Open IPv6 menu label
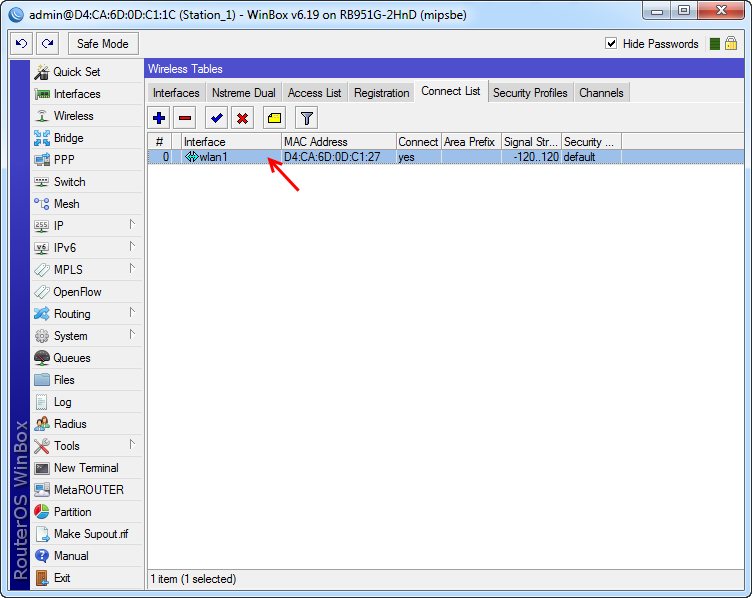752x598 pixels. click(65, 248)
